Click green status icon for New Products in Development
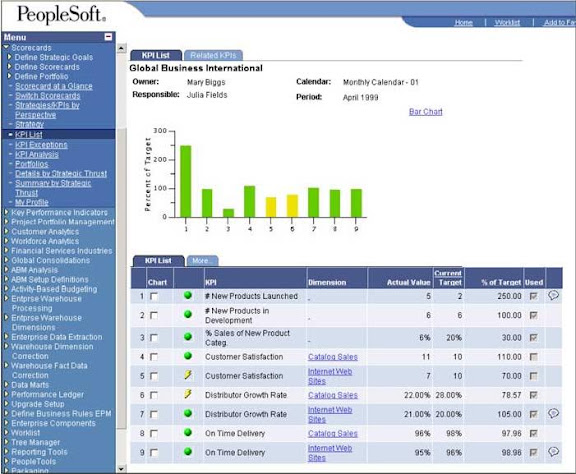Screen dimensions: 576x474 click(x=188, y=314)
